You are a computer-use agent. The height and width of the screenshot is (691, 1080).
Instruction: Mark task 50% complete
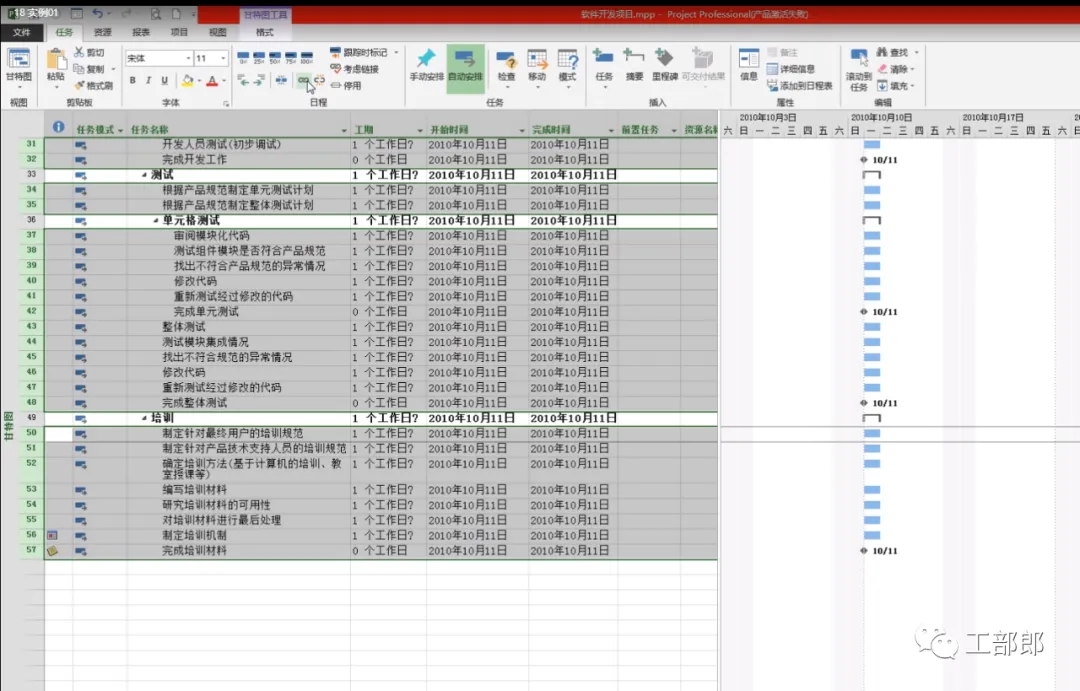tap(275, 57)
